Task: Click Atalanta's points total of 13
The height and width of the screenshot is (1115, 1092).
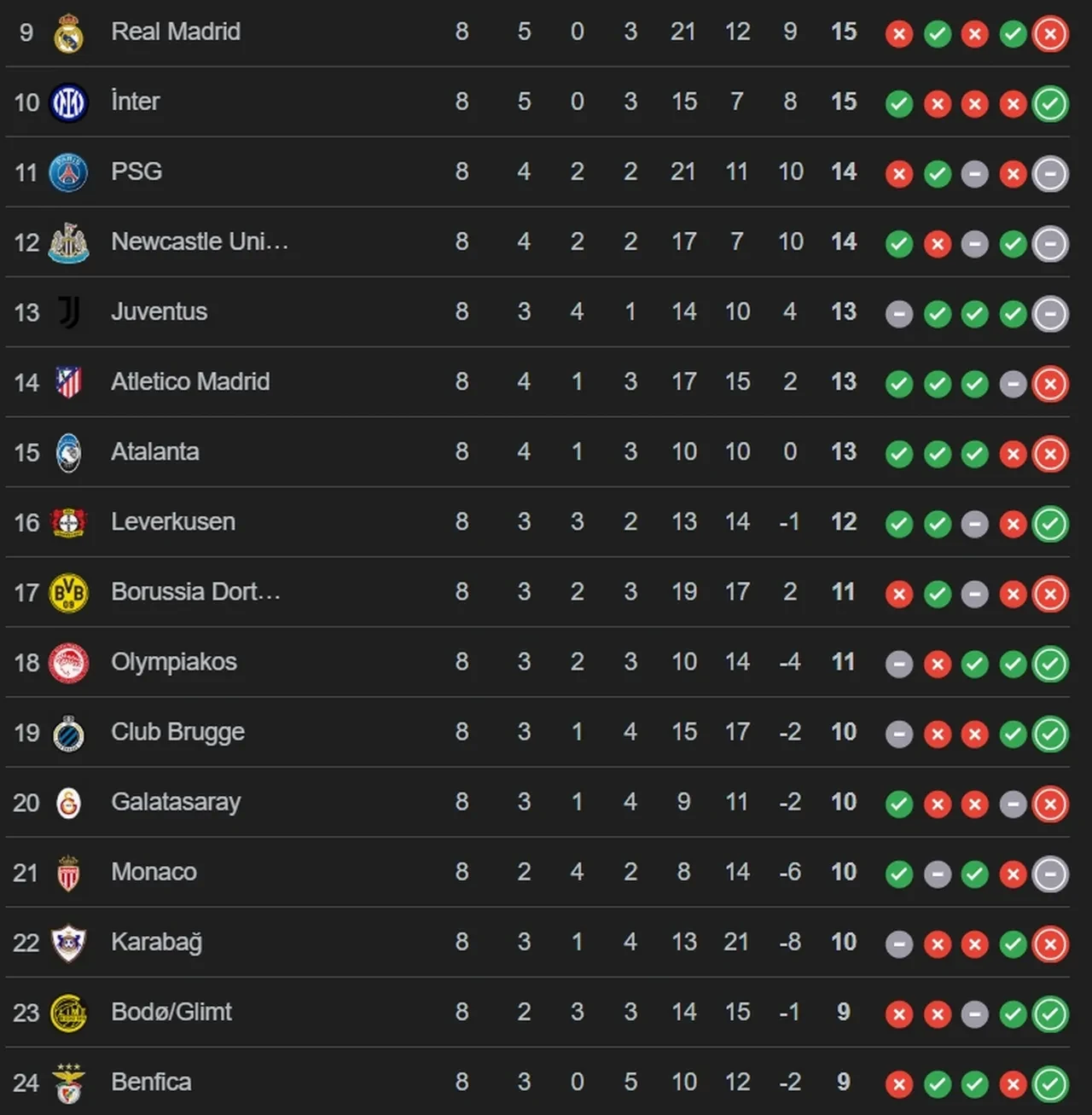Action: (843, 452)
